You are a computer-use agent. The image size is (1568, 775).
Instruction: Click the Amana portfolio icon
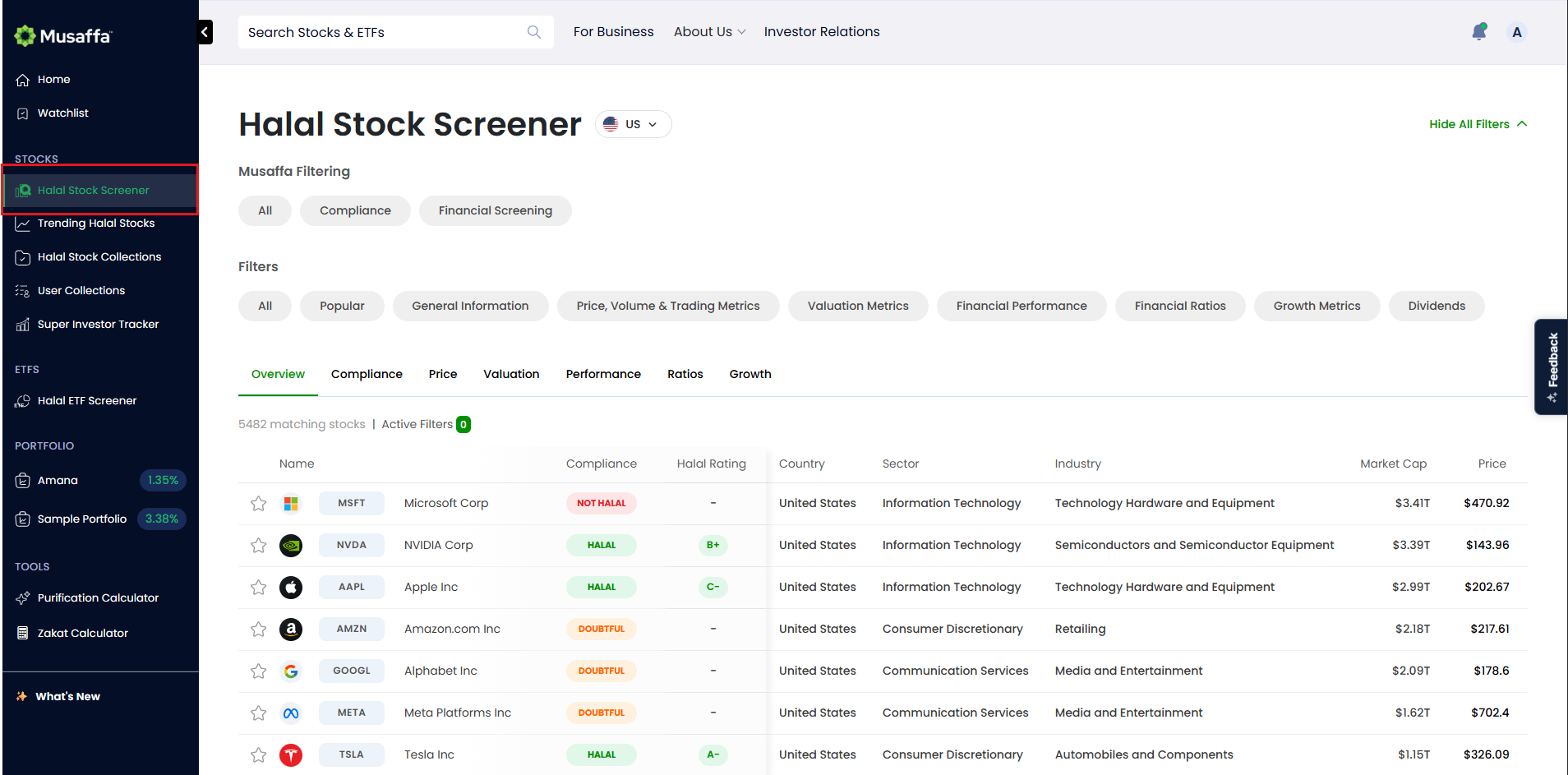23,481
